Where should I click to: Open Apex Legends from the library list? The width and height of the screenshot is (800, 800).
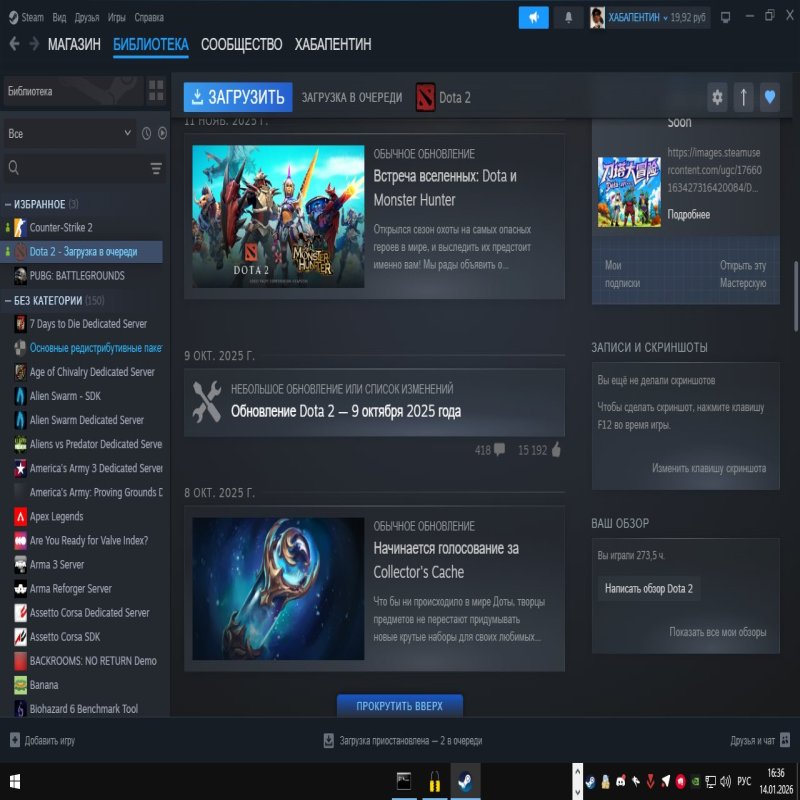coord(48,516)
